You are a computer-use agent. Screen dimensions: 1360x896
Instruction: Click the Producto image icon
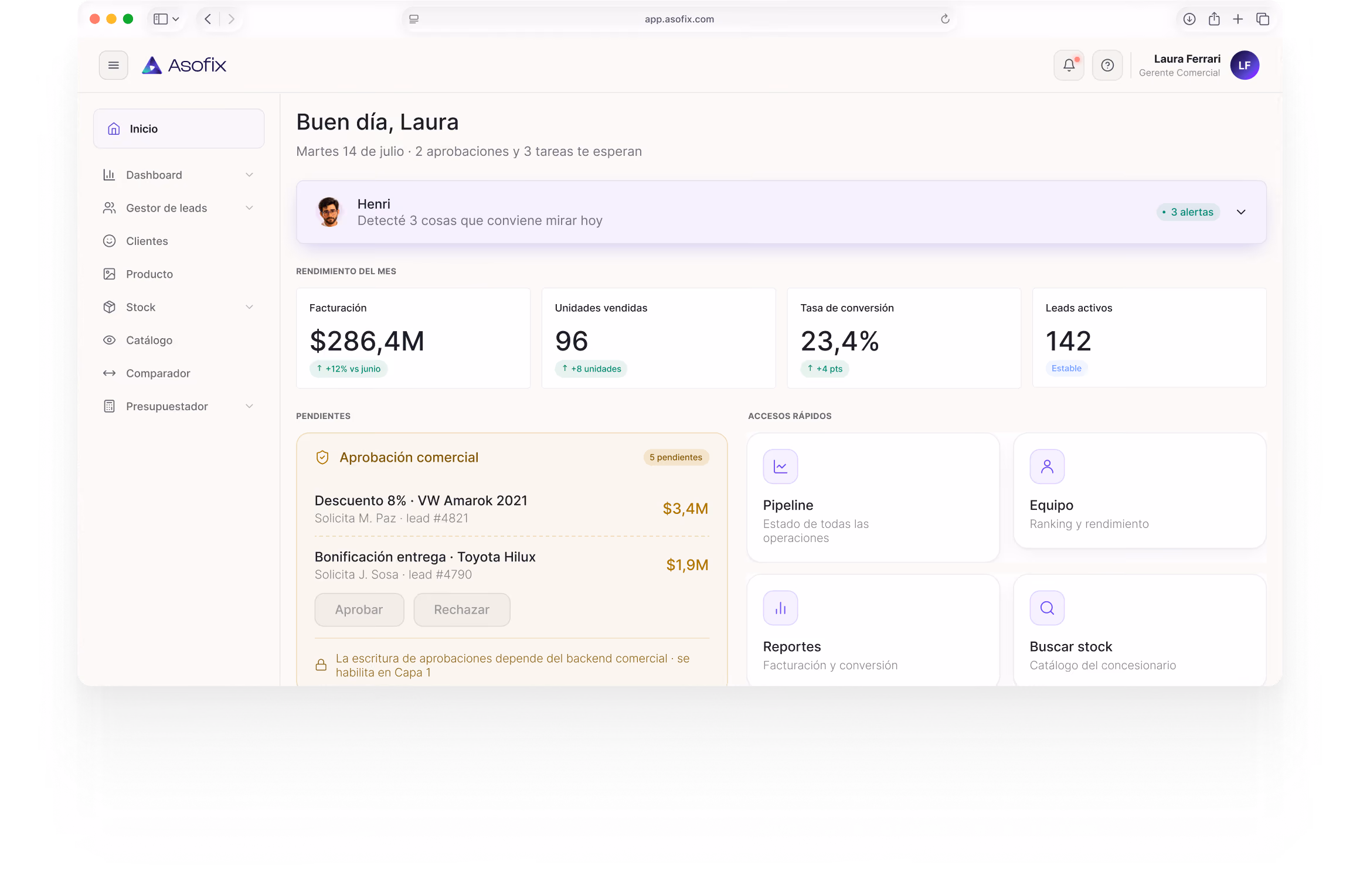coord(110,274)
